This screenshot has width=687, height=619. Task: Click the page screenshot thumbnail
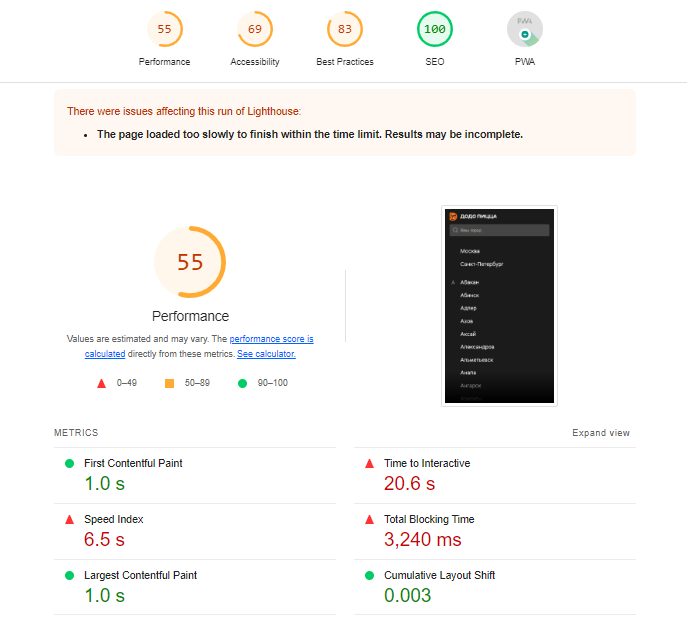500,305
